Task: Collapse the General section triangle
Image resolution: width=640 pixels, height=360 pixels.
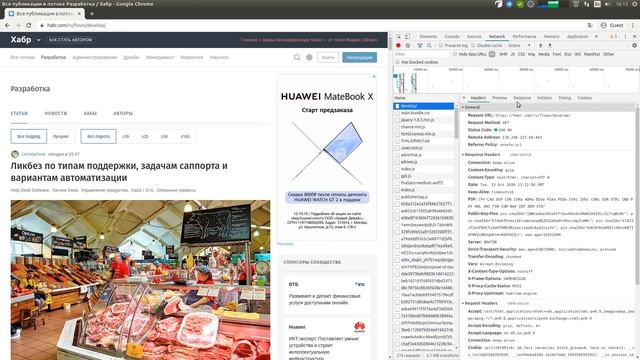Action: 463,107
